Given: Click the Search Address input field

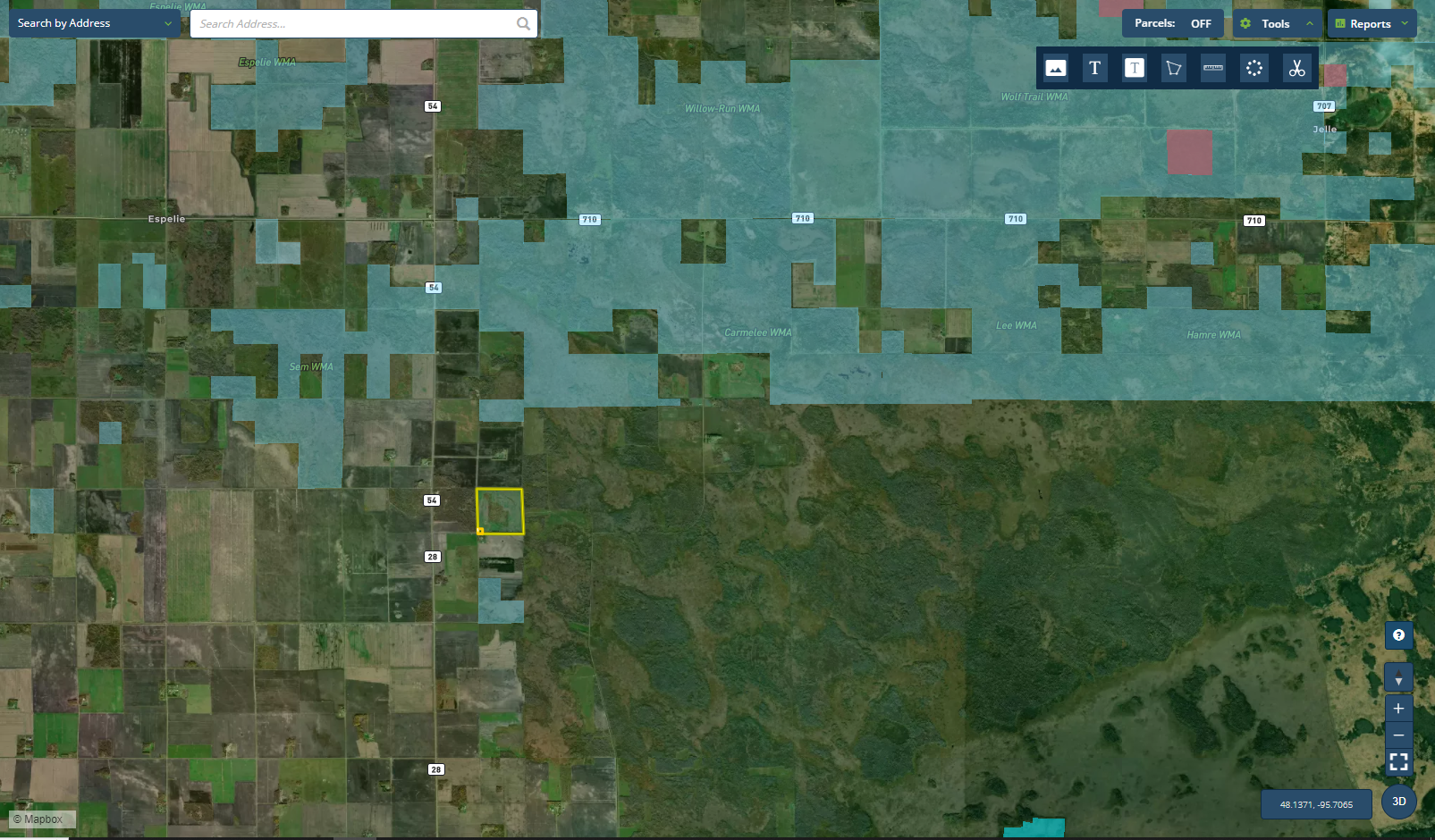Looking at the screenshot, I should click(x=353, y=24).
